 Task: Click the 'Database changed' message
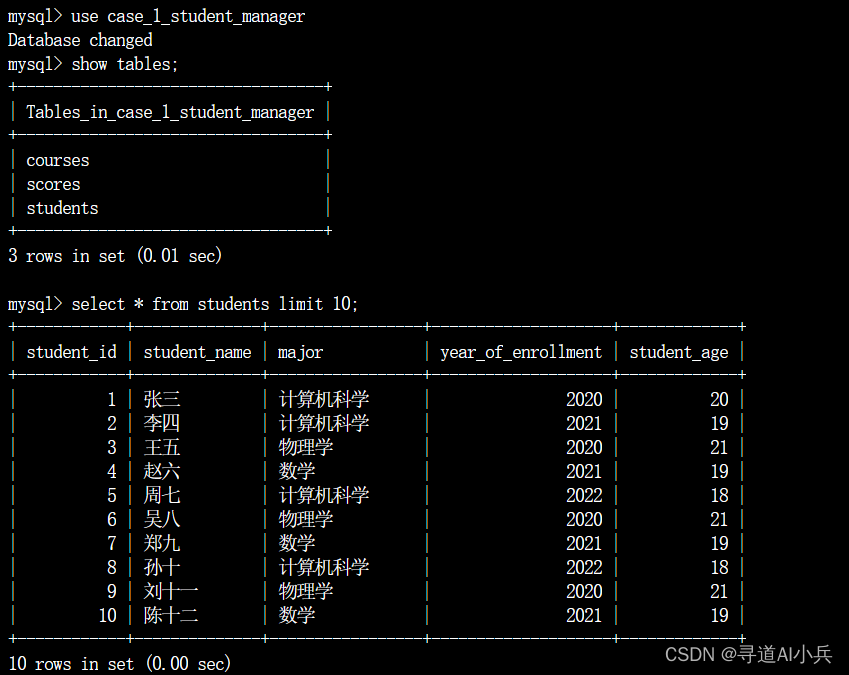click(x=80, y=40)
